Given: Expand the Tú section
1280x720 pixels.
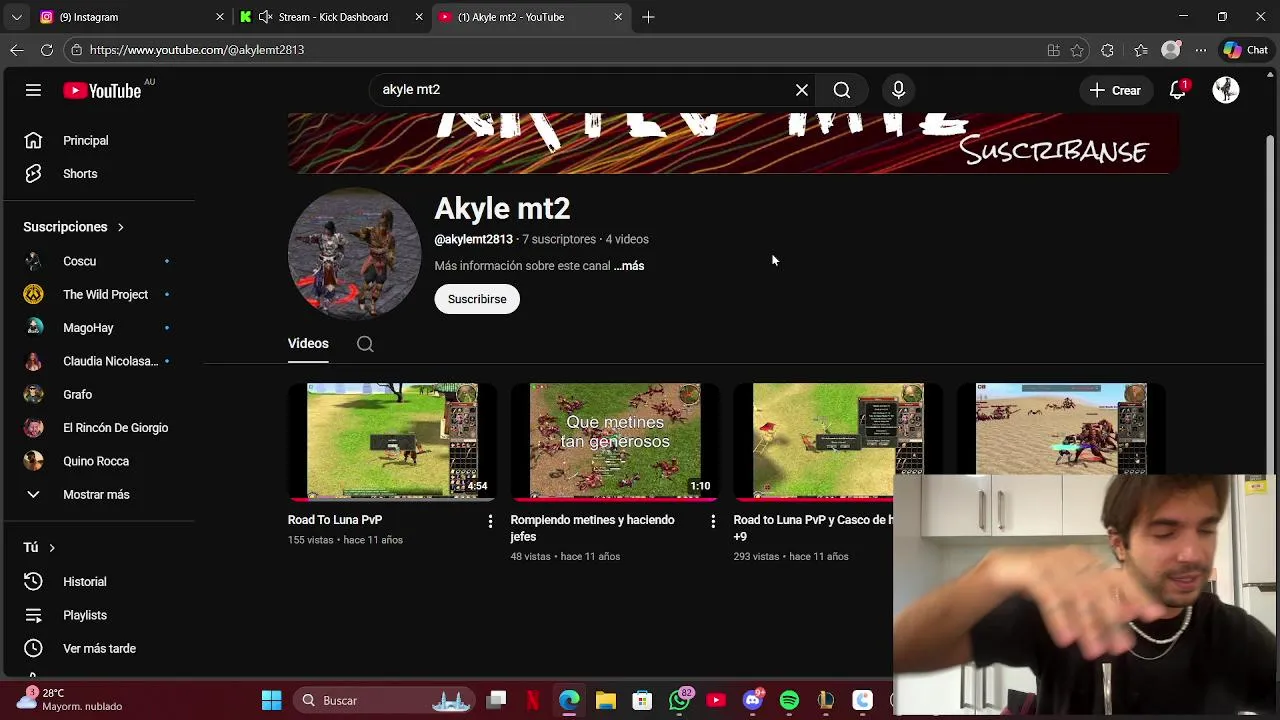Looking at the screenshot, I should point(39,548).
